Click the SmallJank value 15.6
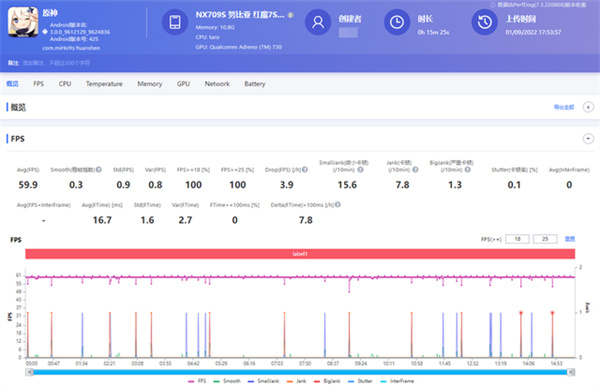 click(x=347, y=185)
